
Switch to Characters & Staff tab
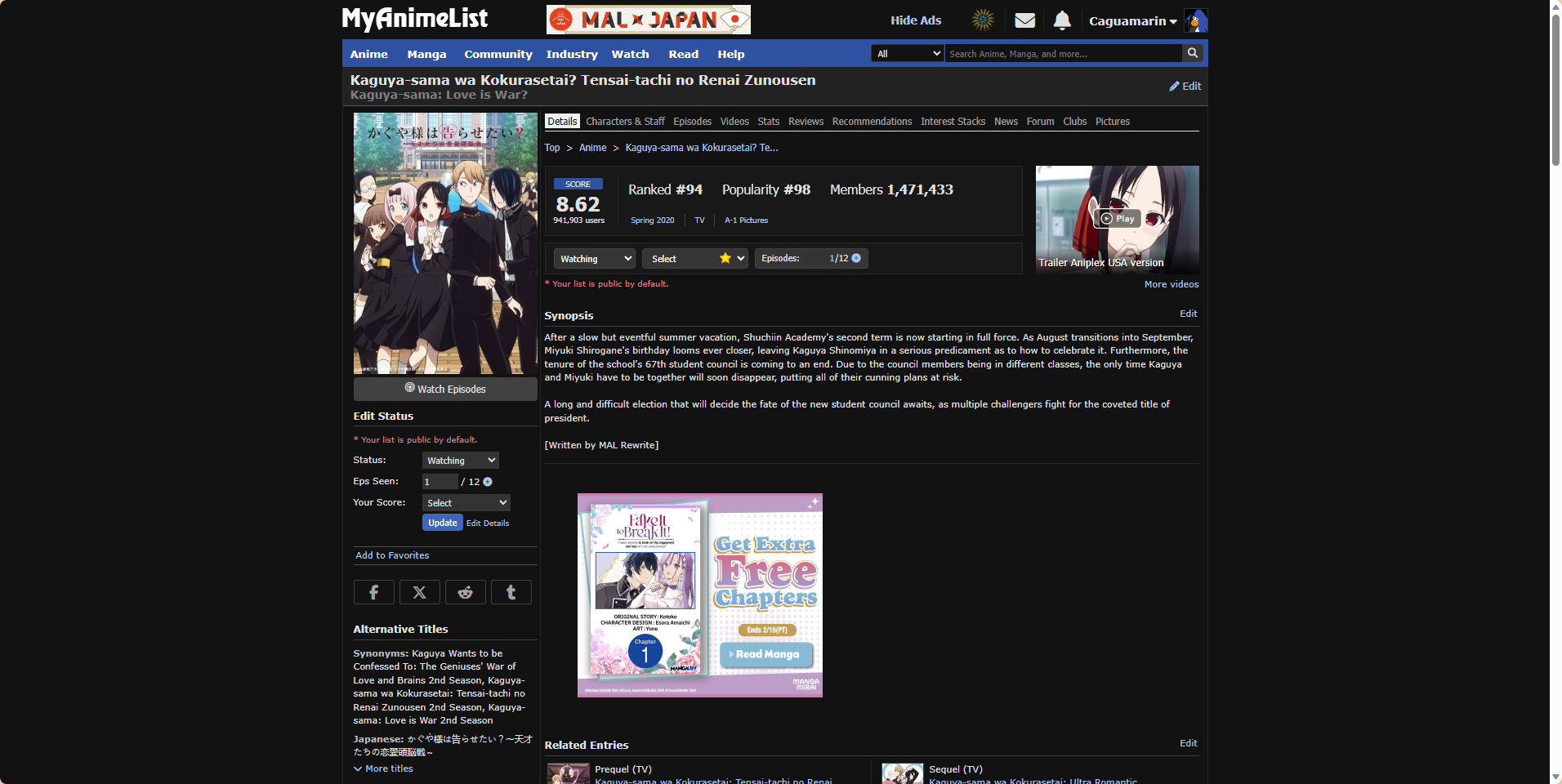(x=625, y=122)
